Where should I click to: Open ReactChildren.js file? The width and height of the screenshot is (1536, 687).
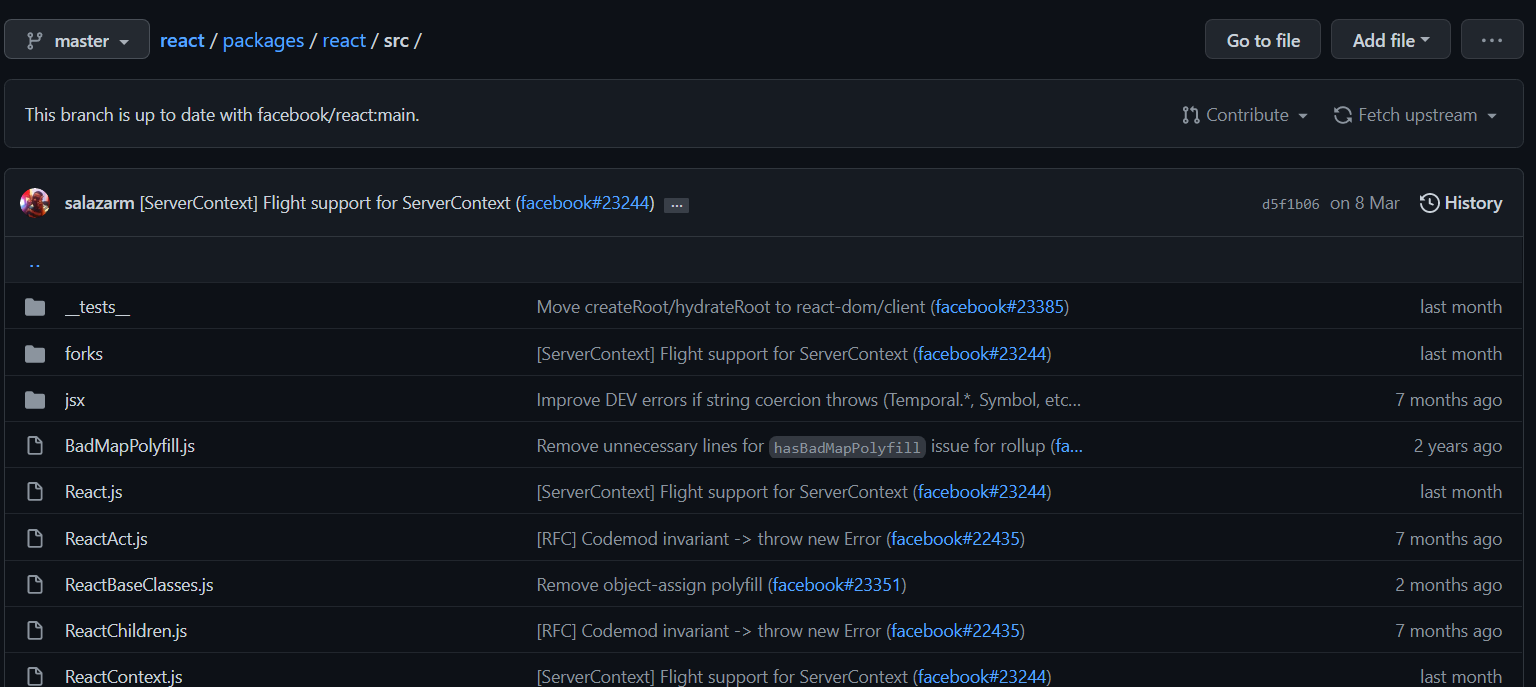click(126, 631)
